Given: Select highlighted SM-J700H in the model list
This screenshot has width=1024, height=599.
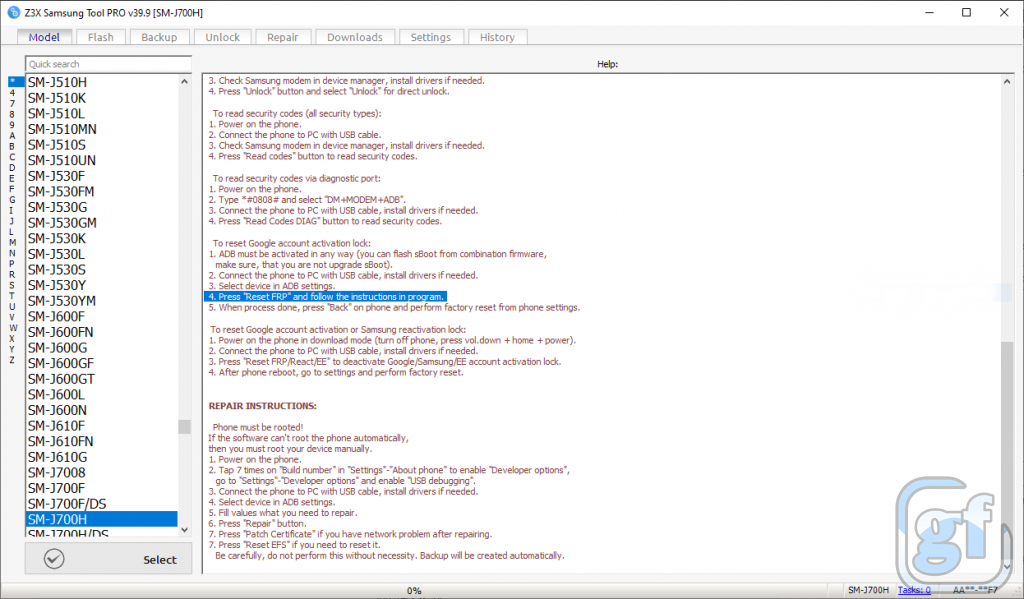Looking at the screenshot, I should [101, 519].
